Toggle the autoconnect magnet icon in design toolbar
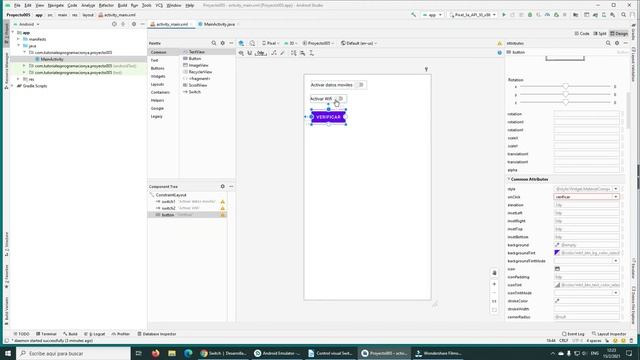Image resolution: width=640 pixels, height=360 pixels. [250, 53]
